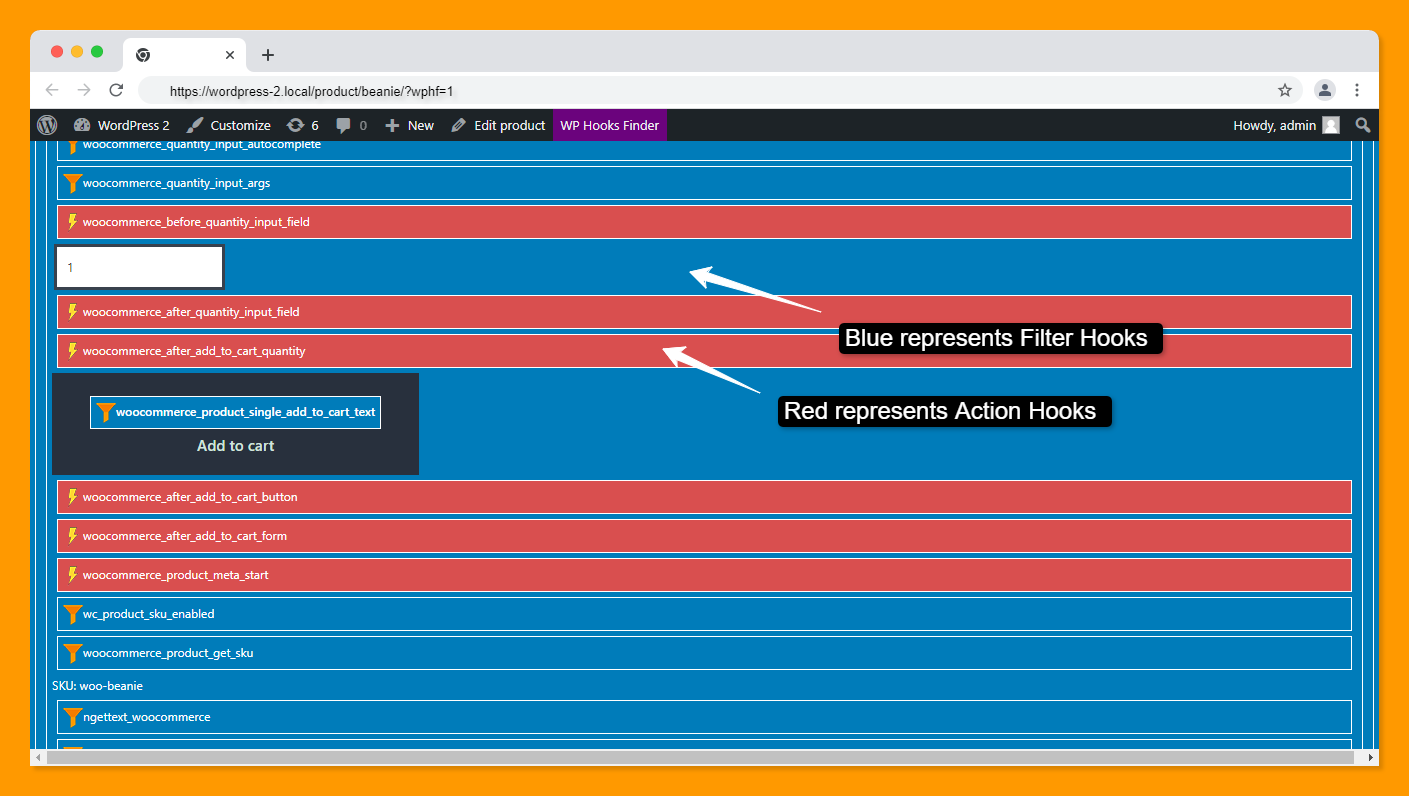Open the New content menu
The width and height of the screenshot is (1409, 796).
(409, 125)
